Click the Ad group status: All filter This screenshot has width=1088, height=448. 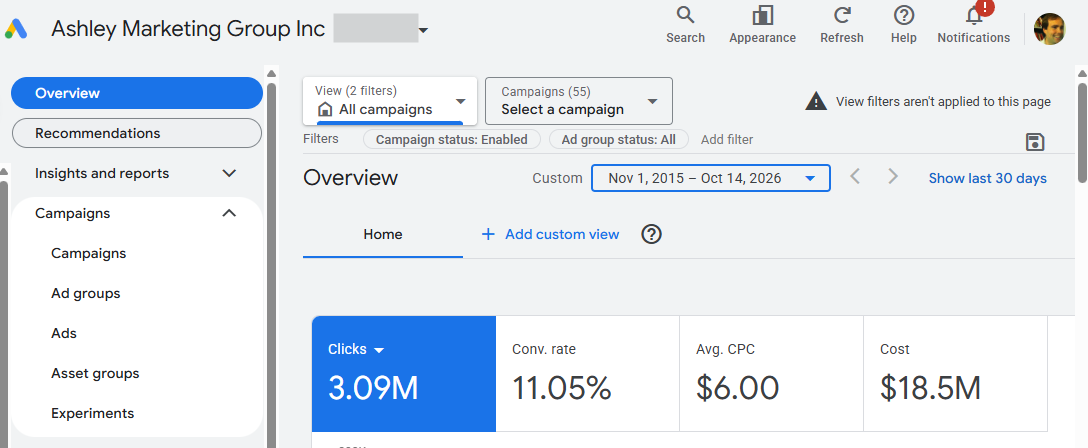(x=618, y=139)
